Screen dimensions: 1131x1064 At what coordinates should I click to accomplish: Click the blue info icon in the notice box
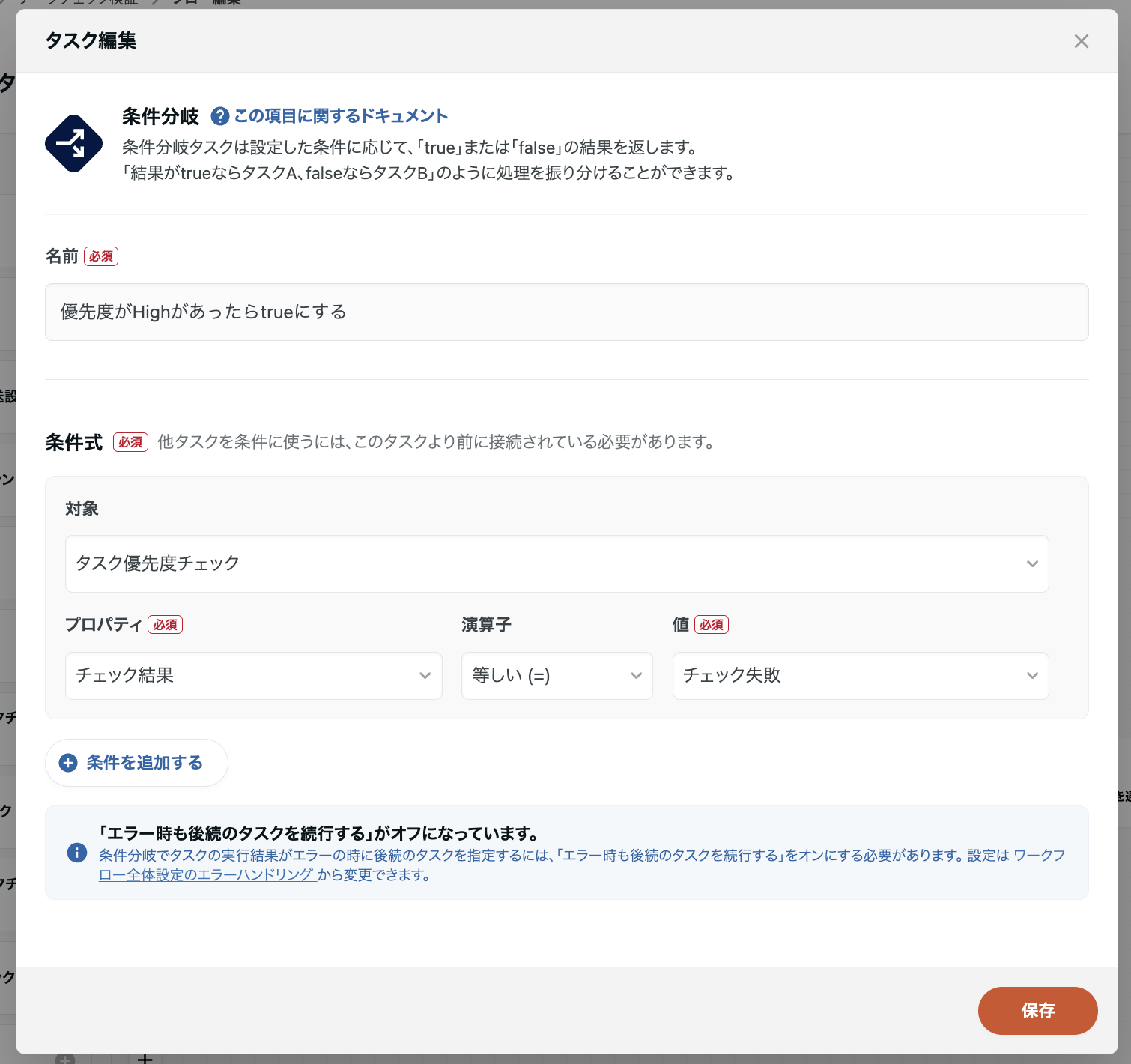point(76,853)
